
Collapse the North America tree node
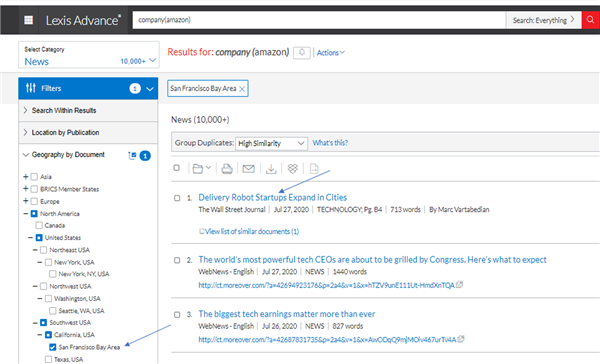pyautogui.click(x=26, y=214)
